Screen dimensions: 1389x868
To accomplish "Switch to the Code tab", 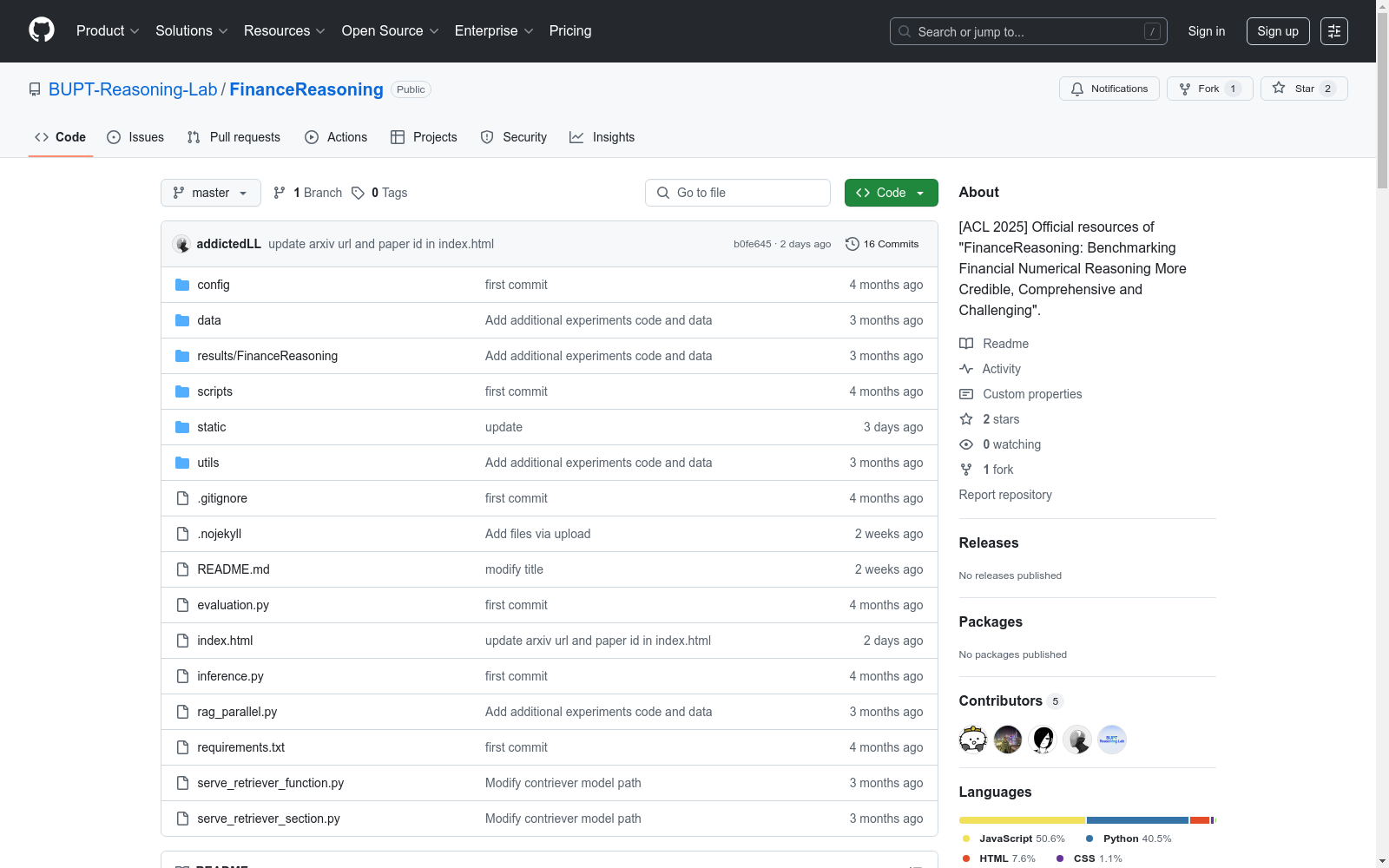I will pyautogui.click(x=61, y=137).
